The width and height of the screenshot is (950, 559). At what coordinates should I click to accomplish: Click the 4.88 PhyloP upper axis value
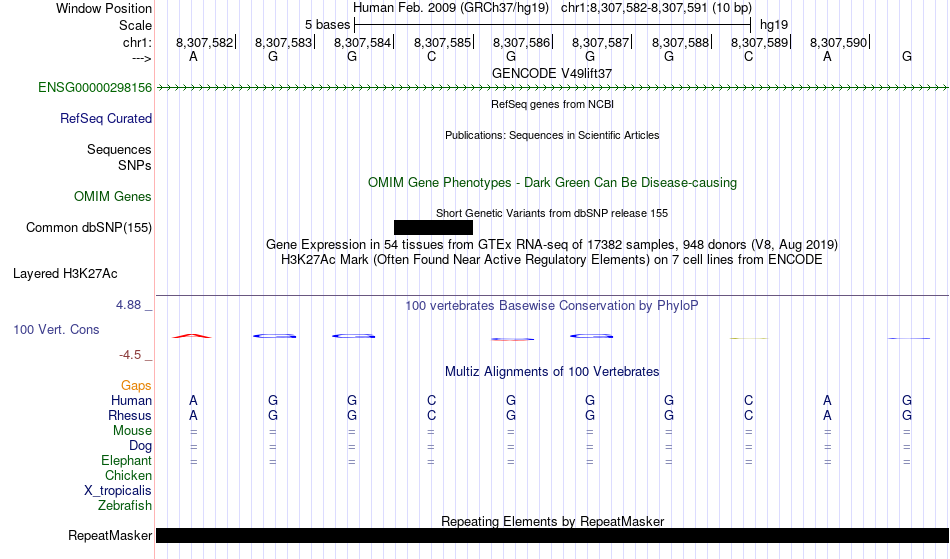tap(128, 305)
